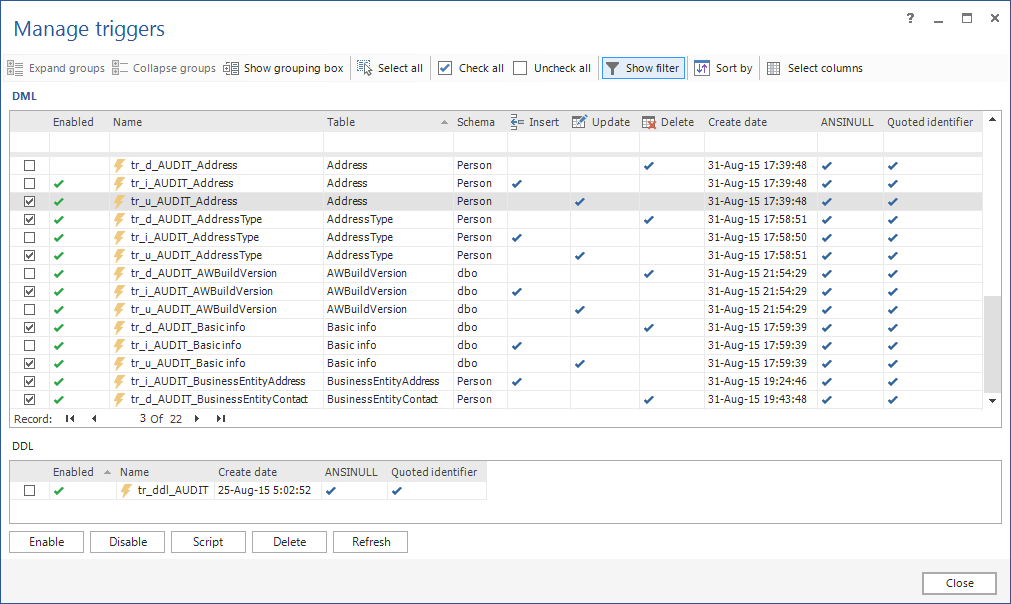Go to last record in navigator

(x=221, y=419)
